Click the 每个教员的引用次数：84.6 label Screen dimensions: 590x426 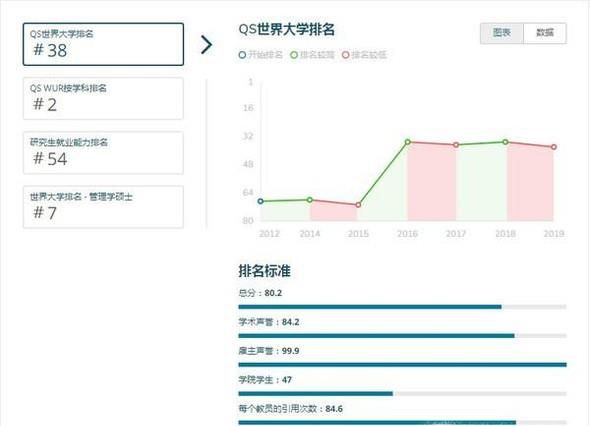pos(290,409)
